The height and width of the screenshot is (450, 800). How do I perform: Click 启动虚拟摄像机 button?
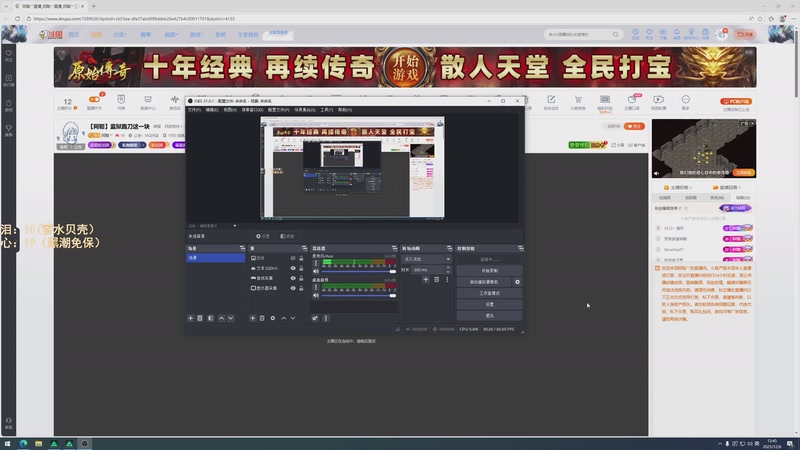coord(484,282)
